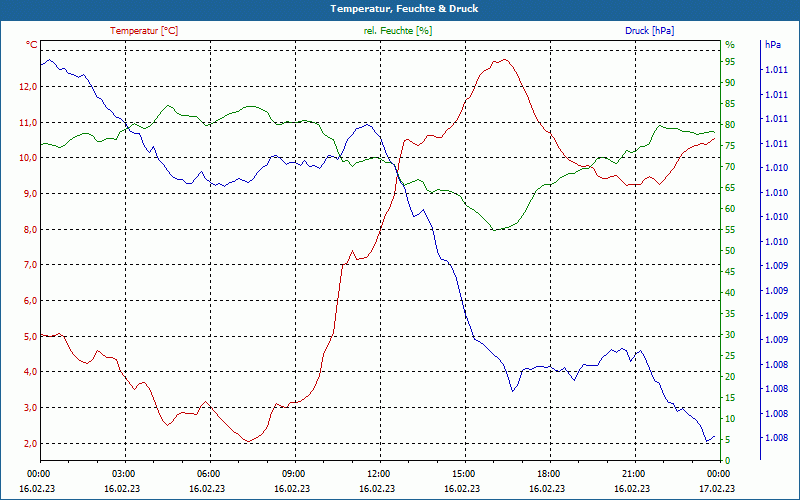Image resolution: width=800 pixels, height=500 pixels.
Task: Click the red °C axis unit label
Action: (x=32, y=45)
